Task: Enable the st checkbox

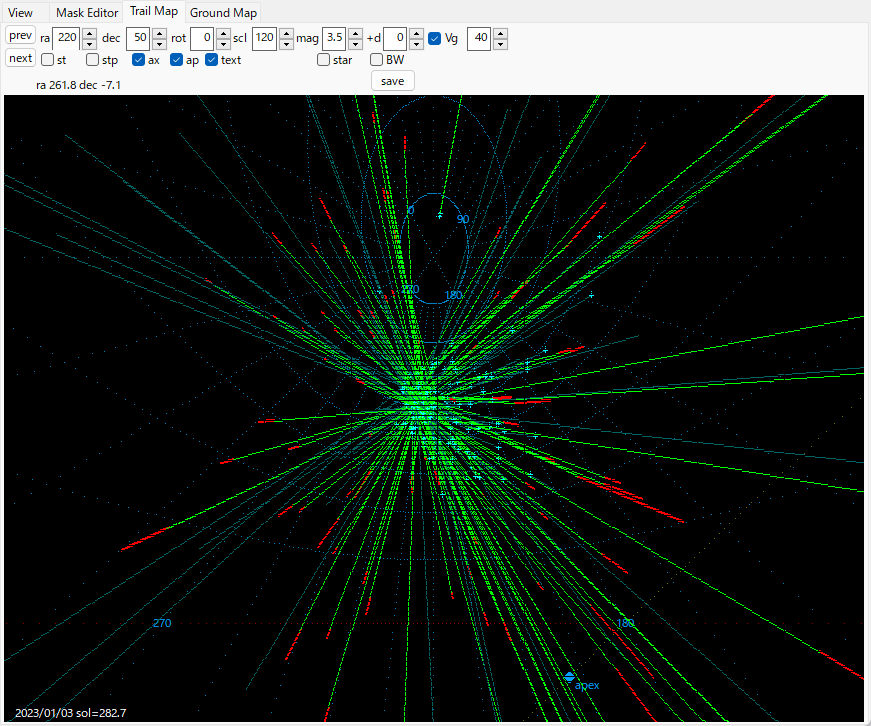Action: (48, 60)
